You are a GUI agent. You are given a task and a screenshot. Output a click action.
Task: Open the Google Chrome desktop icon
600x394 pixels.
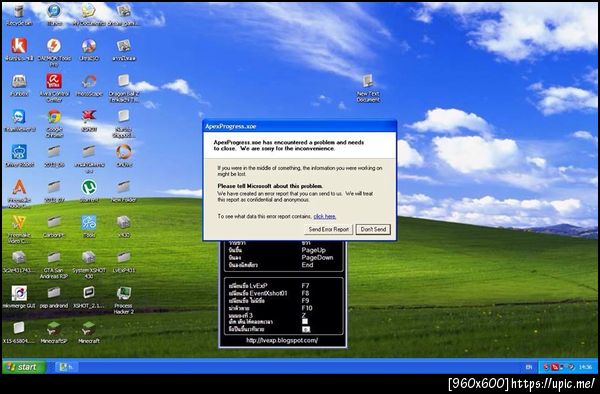(x=54, y=123)
